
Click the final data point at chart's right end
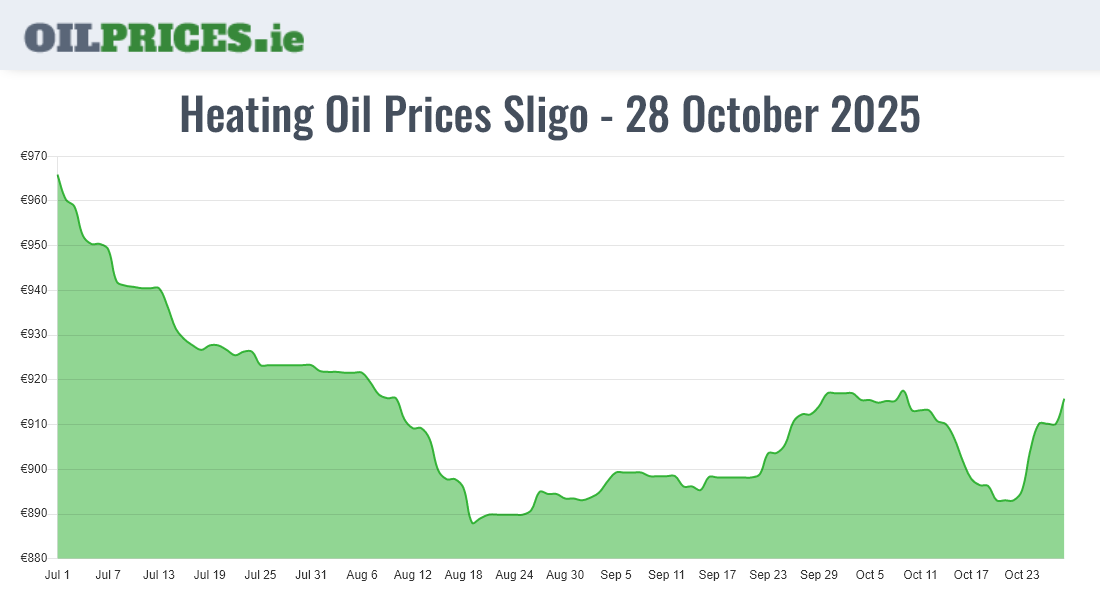tap(1063, 400)
